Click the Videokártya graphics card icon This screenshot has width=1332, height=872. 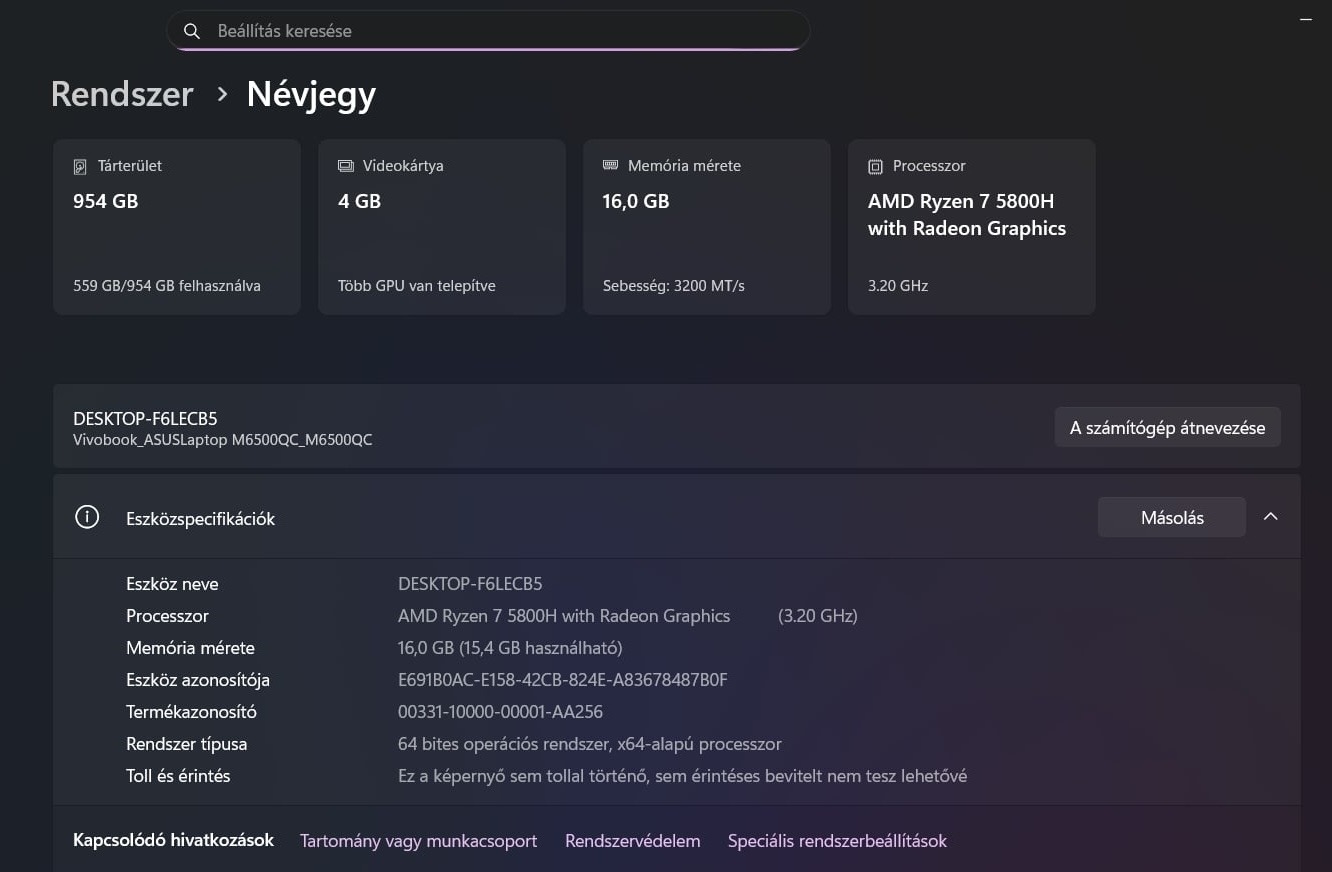[x=346, y=166]
